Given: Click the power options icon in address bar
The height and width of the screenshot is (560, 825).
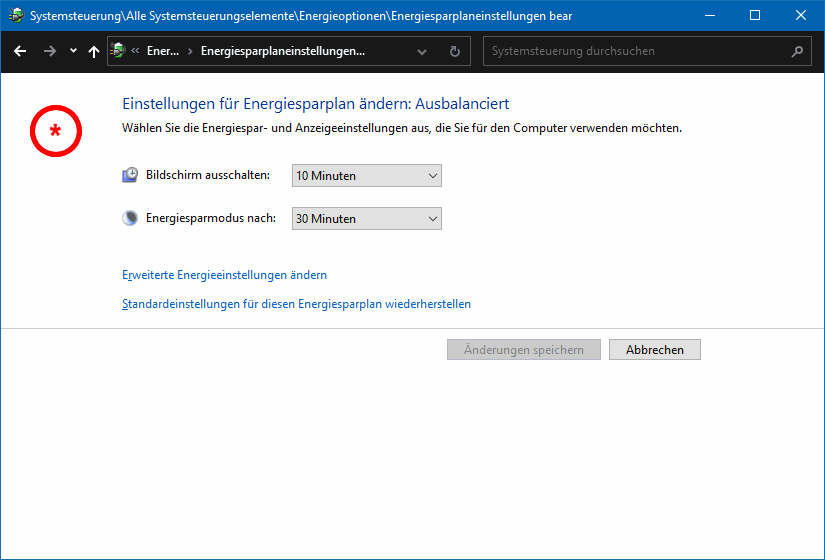Looking at the screenshot, I should tap(118, 51).
